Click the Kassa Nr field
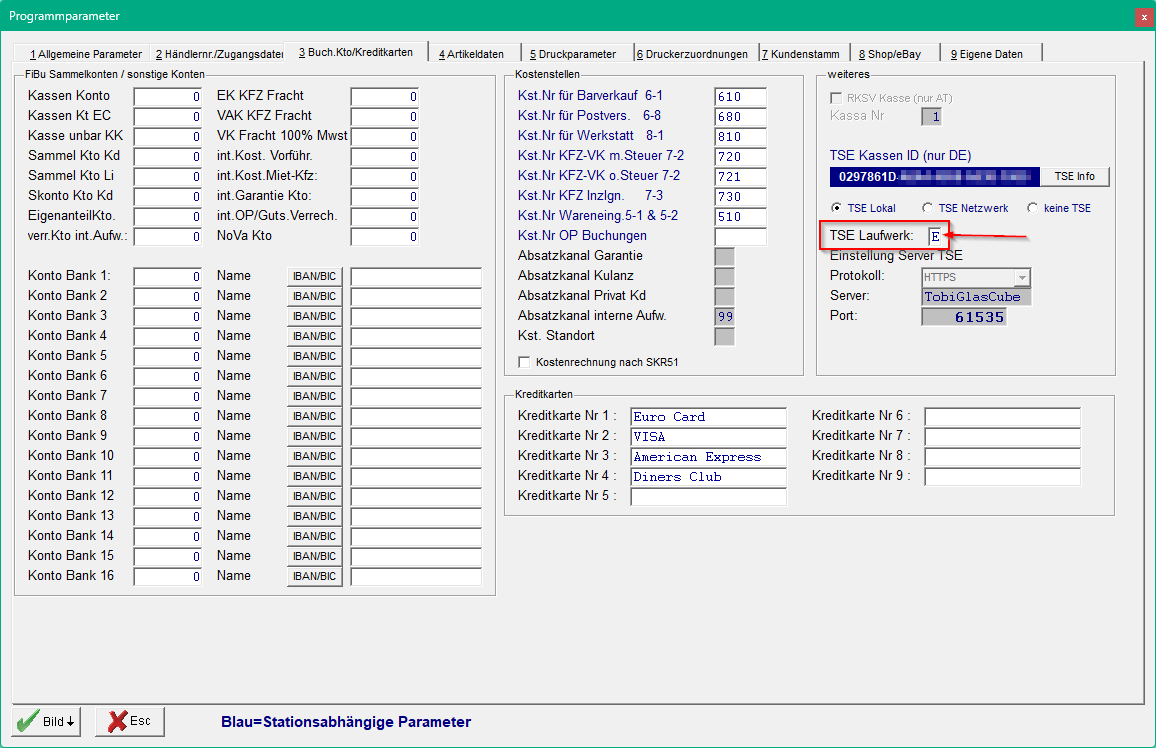This screenshot has height=748, width=1156. pos(931,116)
